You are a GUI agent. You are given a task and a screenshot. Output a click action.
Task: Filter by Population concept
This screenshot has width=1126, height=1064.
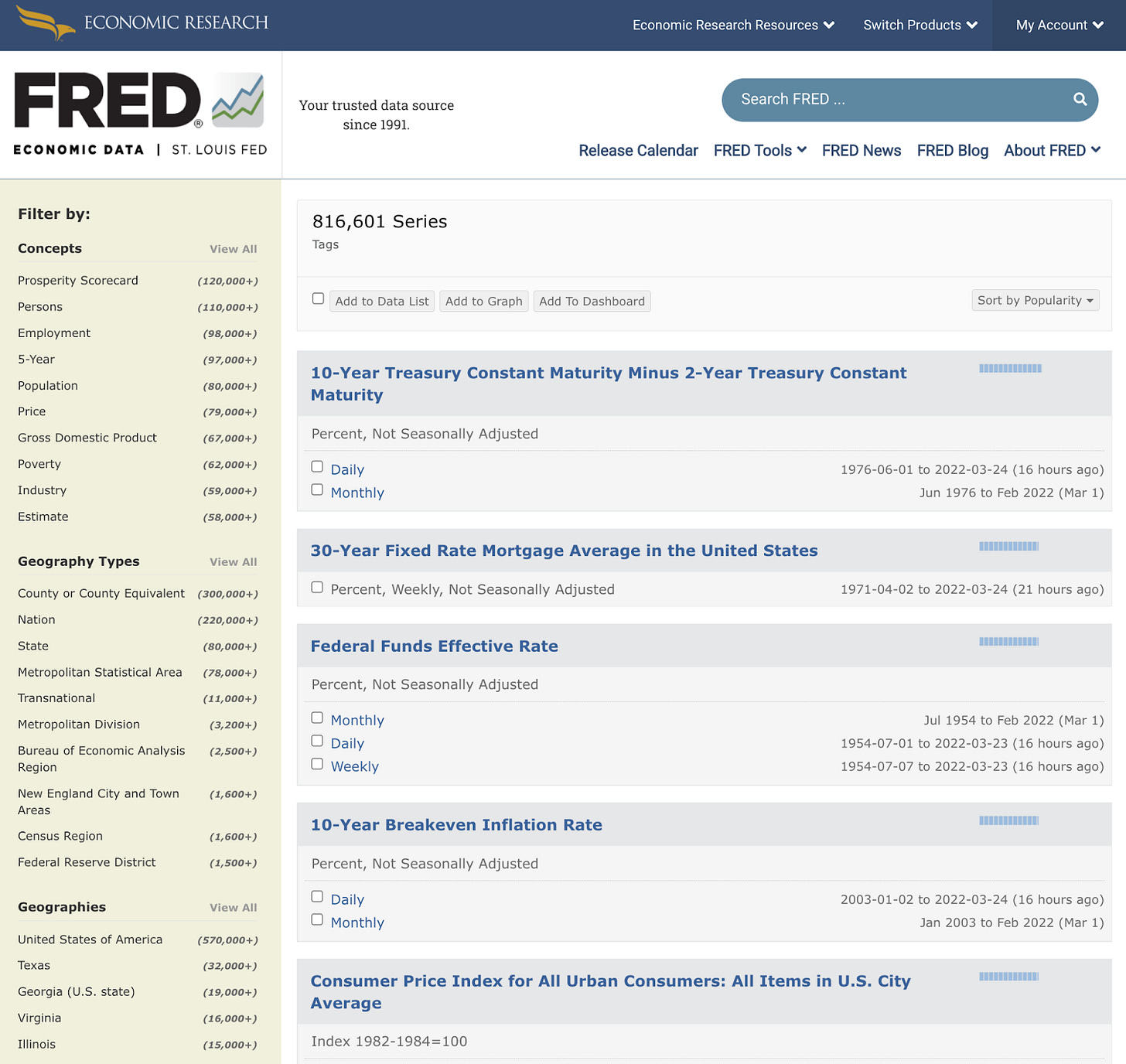tap(48, 385)
